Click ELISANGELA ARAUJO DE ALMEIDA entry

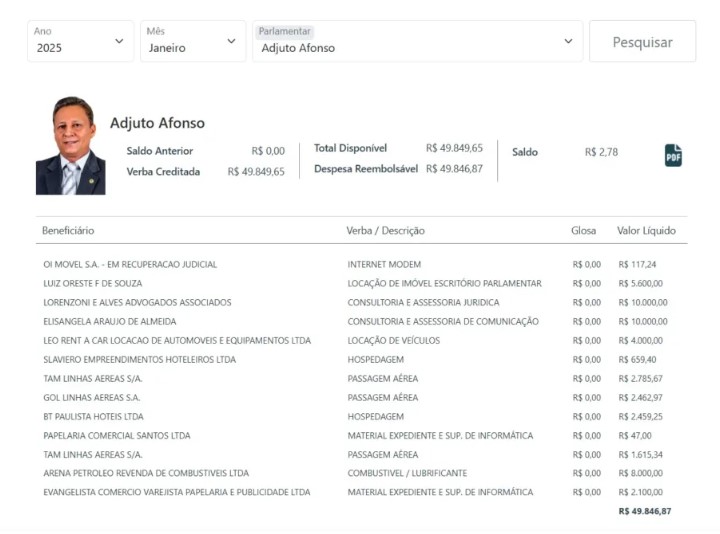[x=110, y=322]
